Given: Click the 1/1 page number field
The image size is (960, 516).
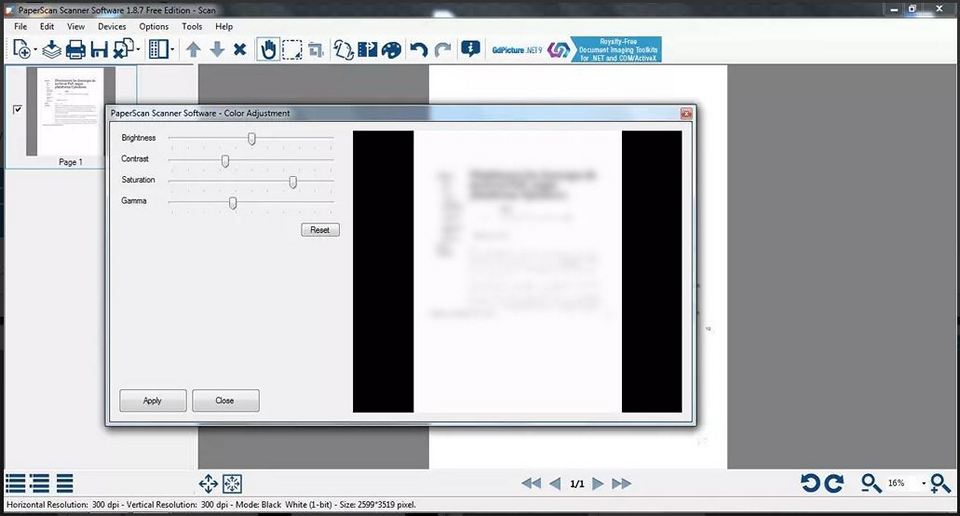Looking at the screenshot, I should 577,484.
